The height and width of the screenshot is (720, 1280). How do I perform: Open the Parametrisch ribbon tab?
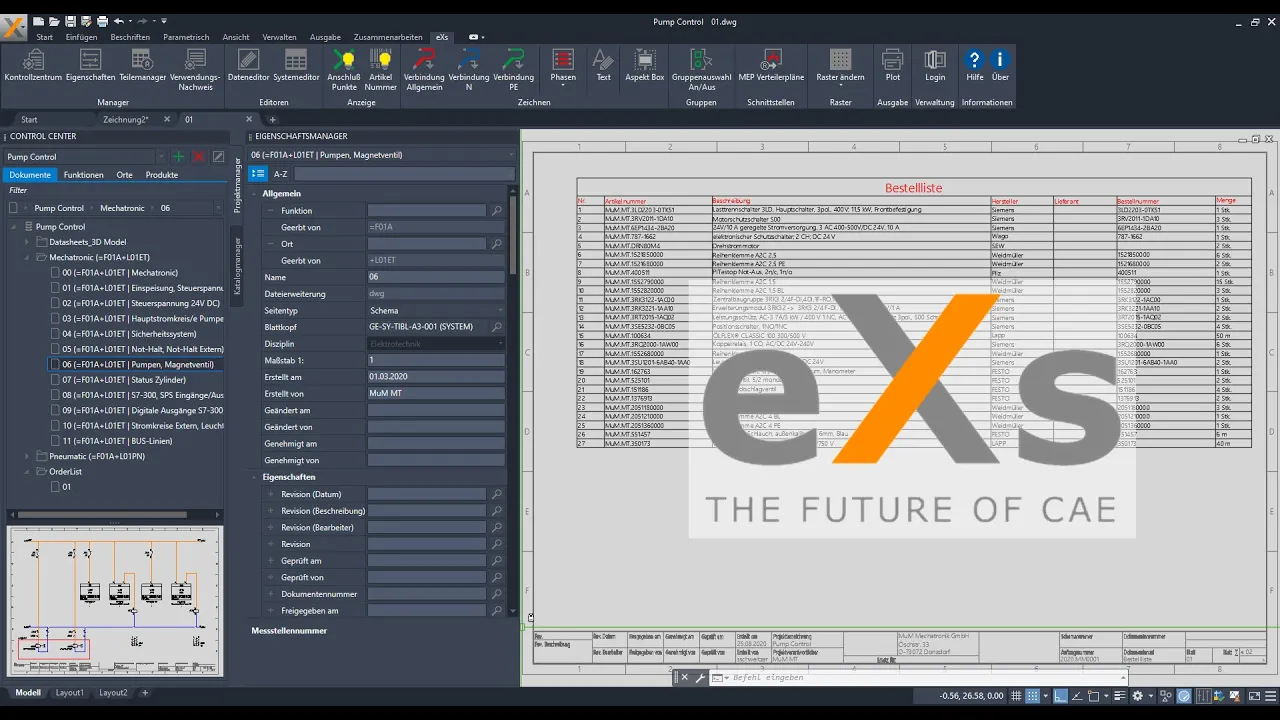click(186, 37)
